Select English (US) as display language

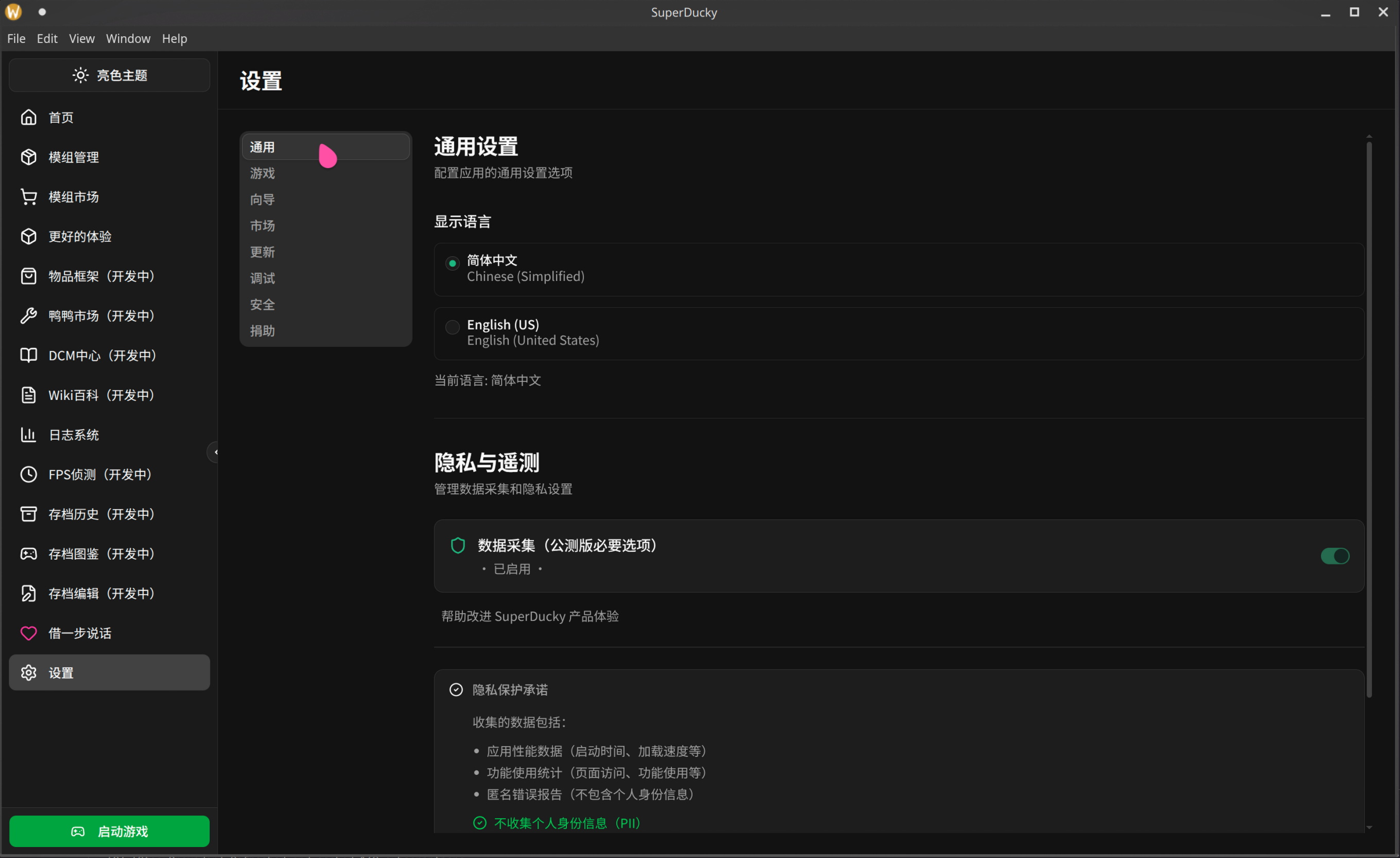click(x=452, y=327)
